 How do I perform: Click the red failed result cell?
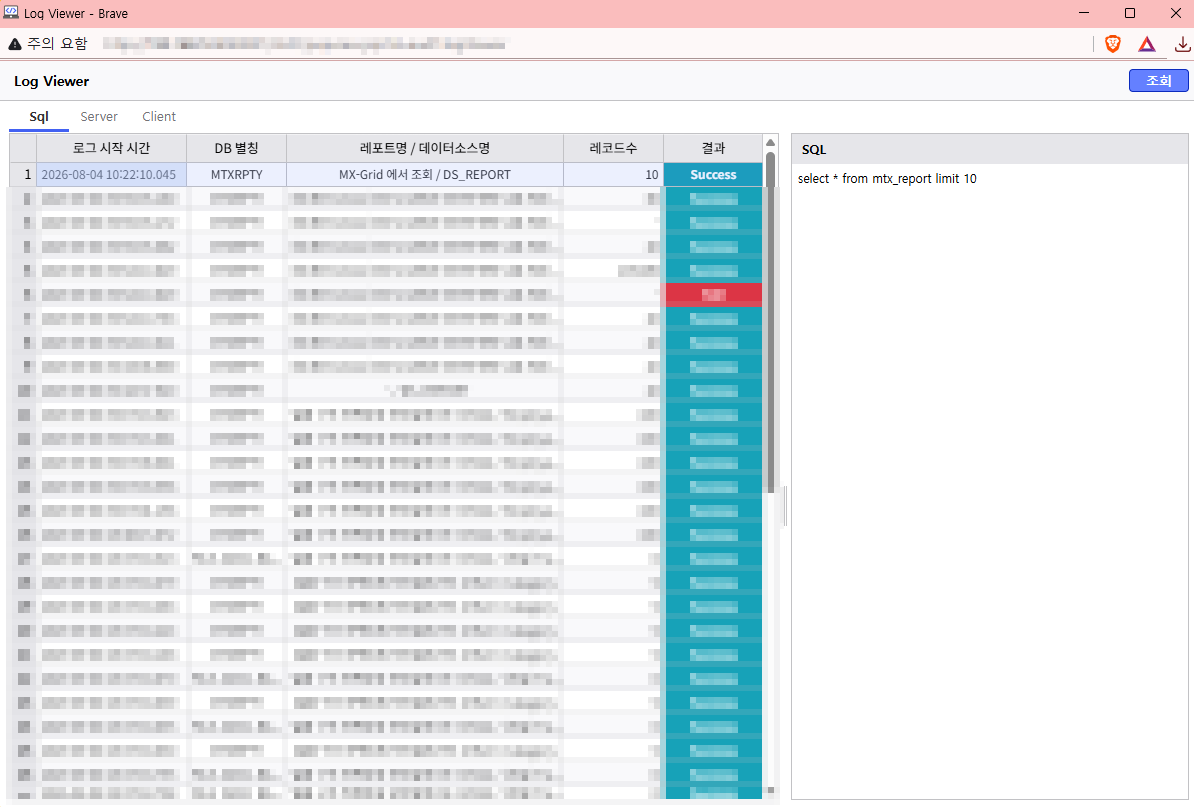pos(714,295)
